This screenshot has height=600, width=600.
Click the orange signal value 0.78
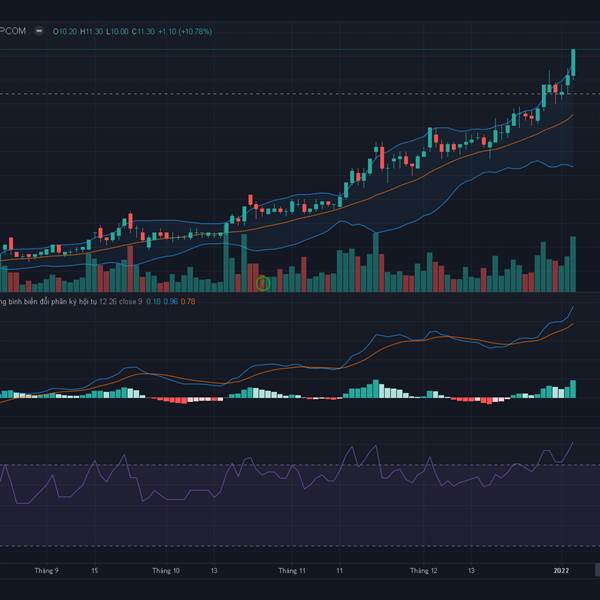click(188, 302)
